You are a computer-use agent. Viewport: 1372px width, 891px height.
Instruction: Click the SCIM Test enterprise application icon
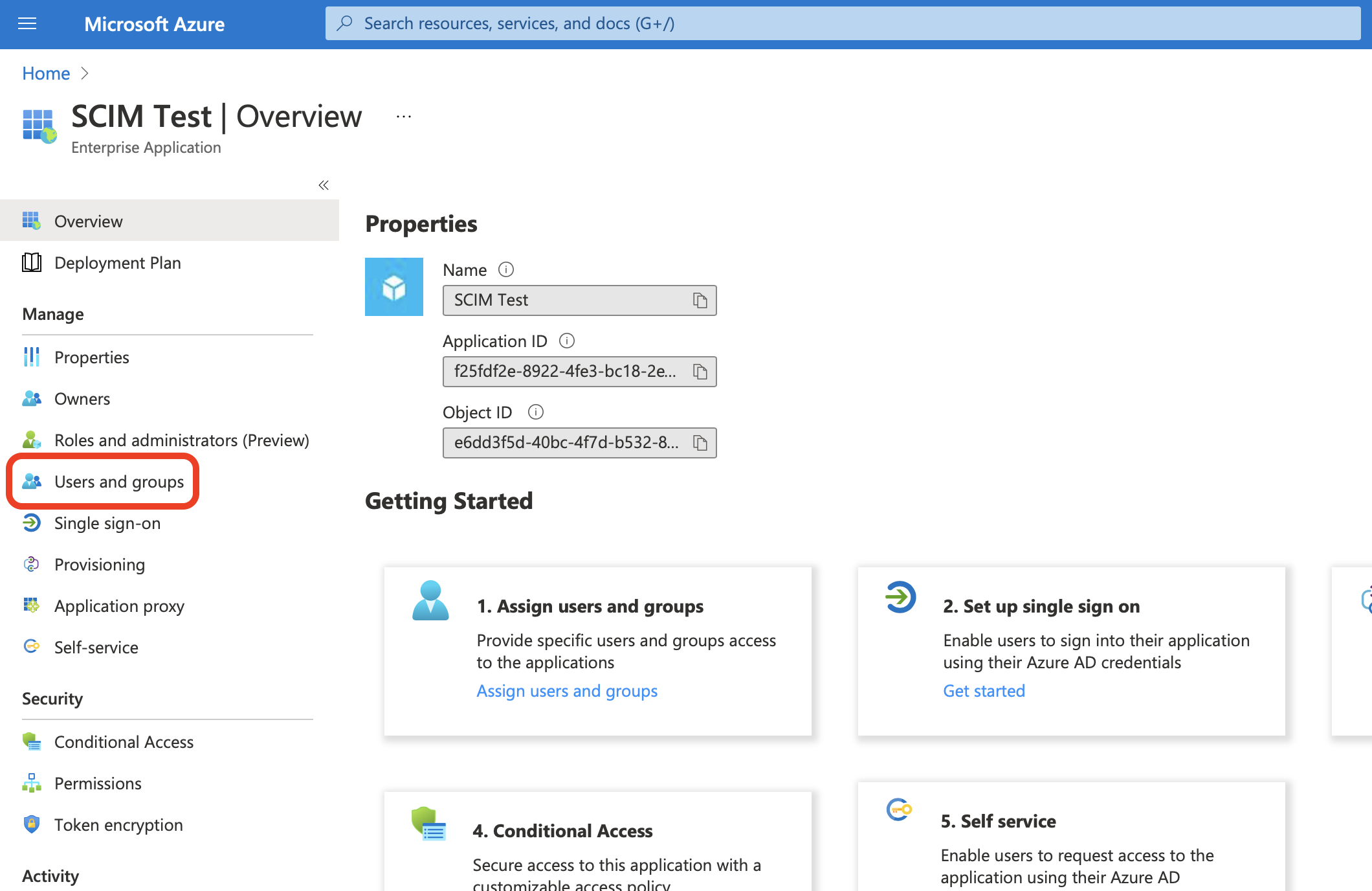point(39,126)
